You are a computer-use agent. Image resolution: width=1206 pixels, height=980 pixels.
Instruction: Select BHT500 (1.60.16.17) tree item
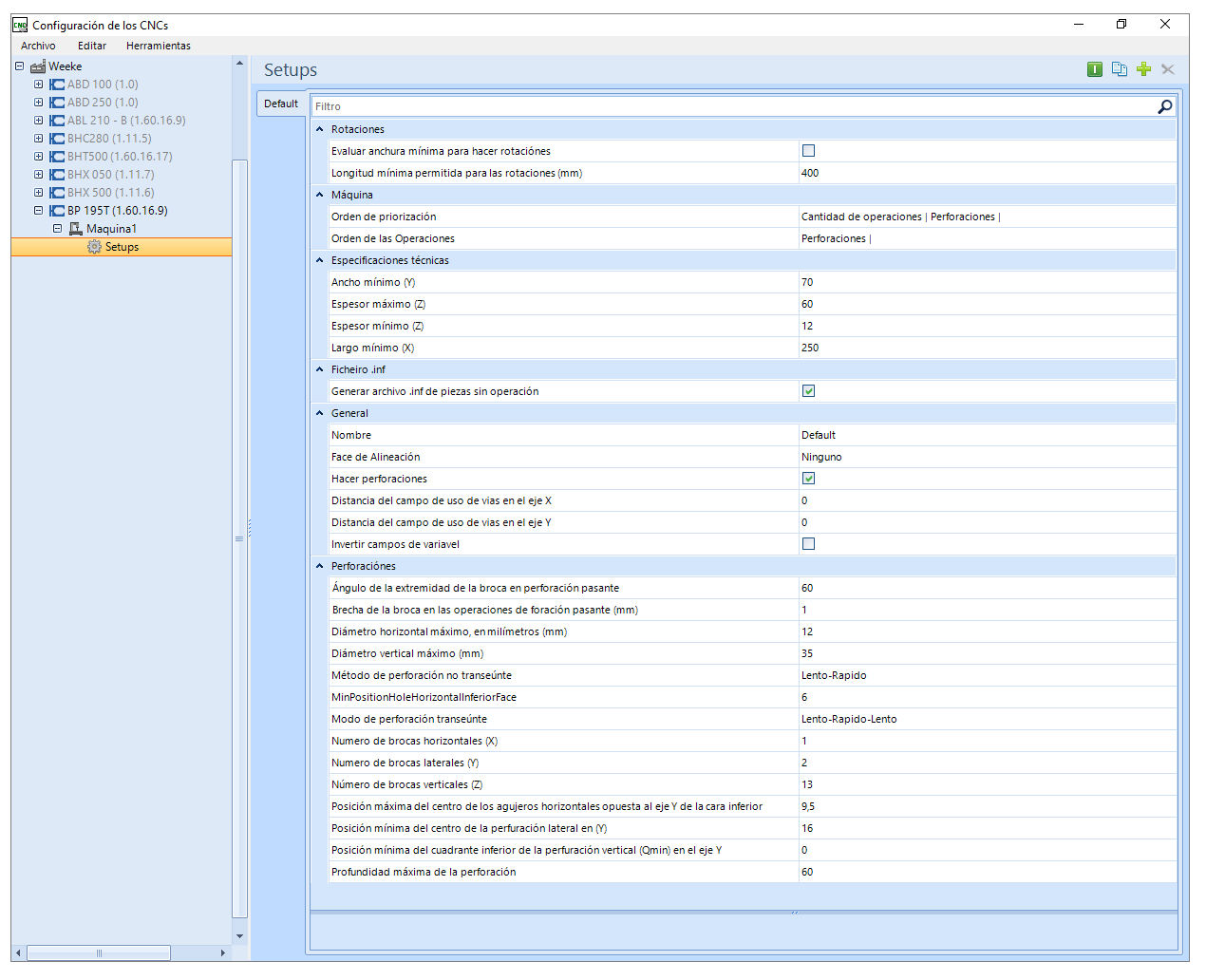click(x=120, y=157)
